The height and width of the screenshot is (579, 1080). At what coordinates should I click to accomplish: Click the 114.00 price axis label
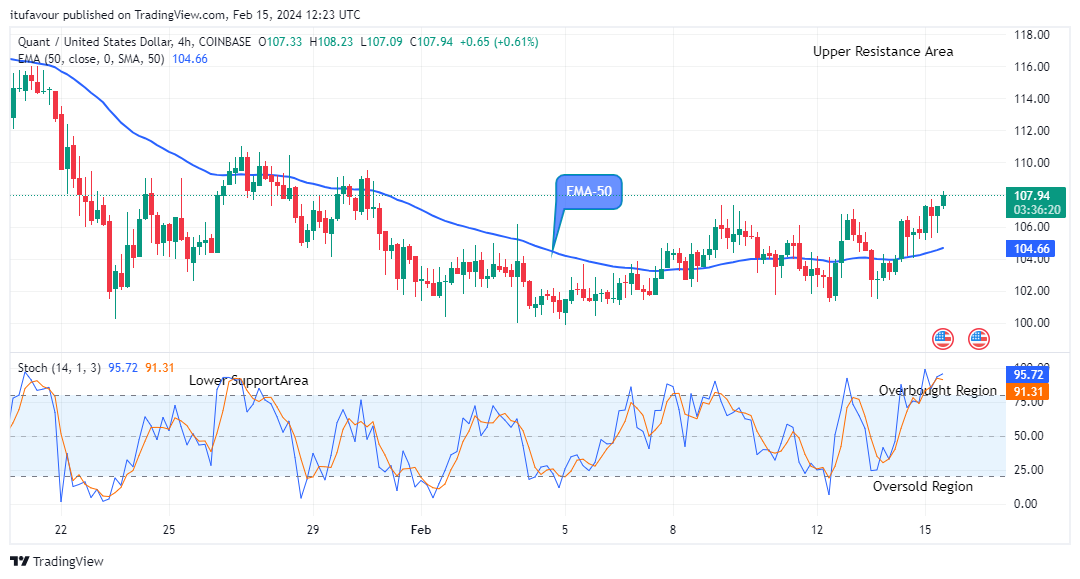[x=1032, y=98]
